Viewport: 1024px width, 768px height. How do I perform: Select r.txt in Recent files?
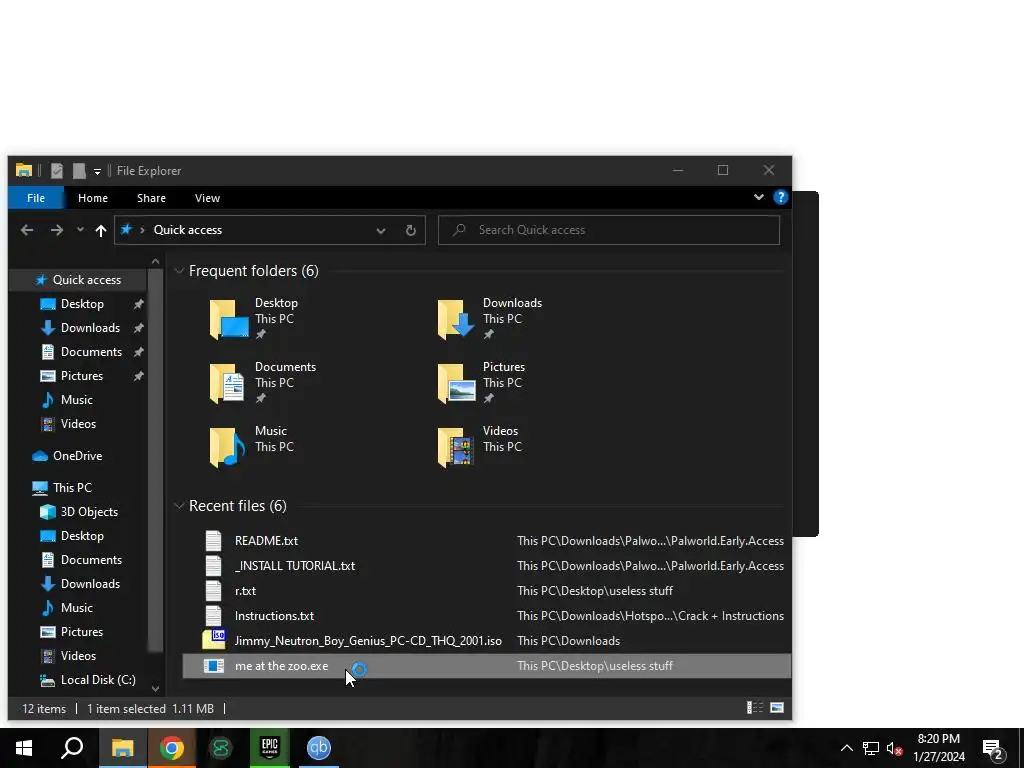(x=486, y=591)
